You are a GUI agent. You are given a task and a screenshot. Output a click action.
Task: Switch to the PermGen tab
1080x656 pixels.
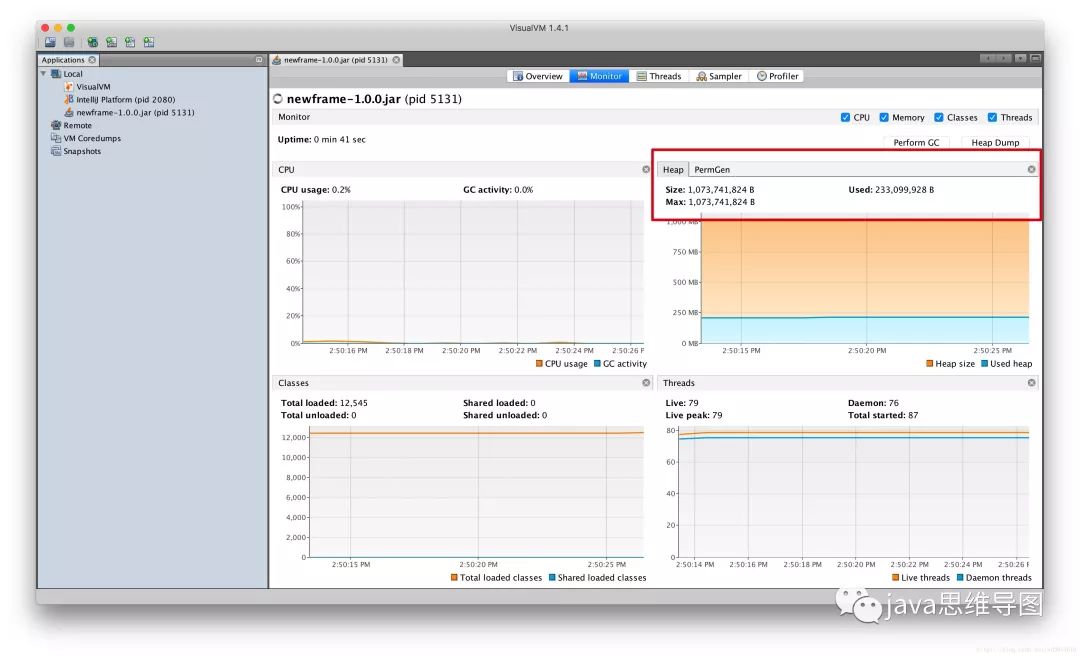pyautogui.click(x=712, y=170)
